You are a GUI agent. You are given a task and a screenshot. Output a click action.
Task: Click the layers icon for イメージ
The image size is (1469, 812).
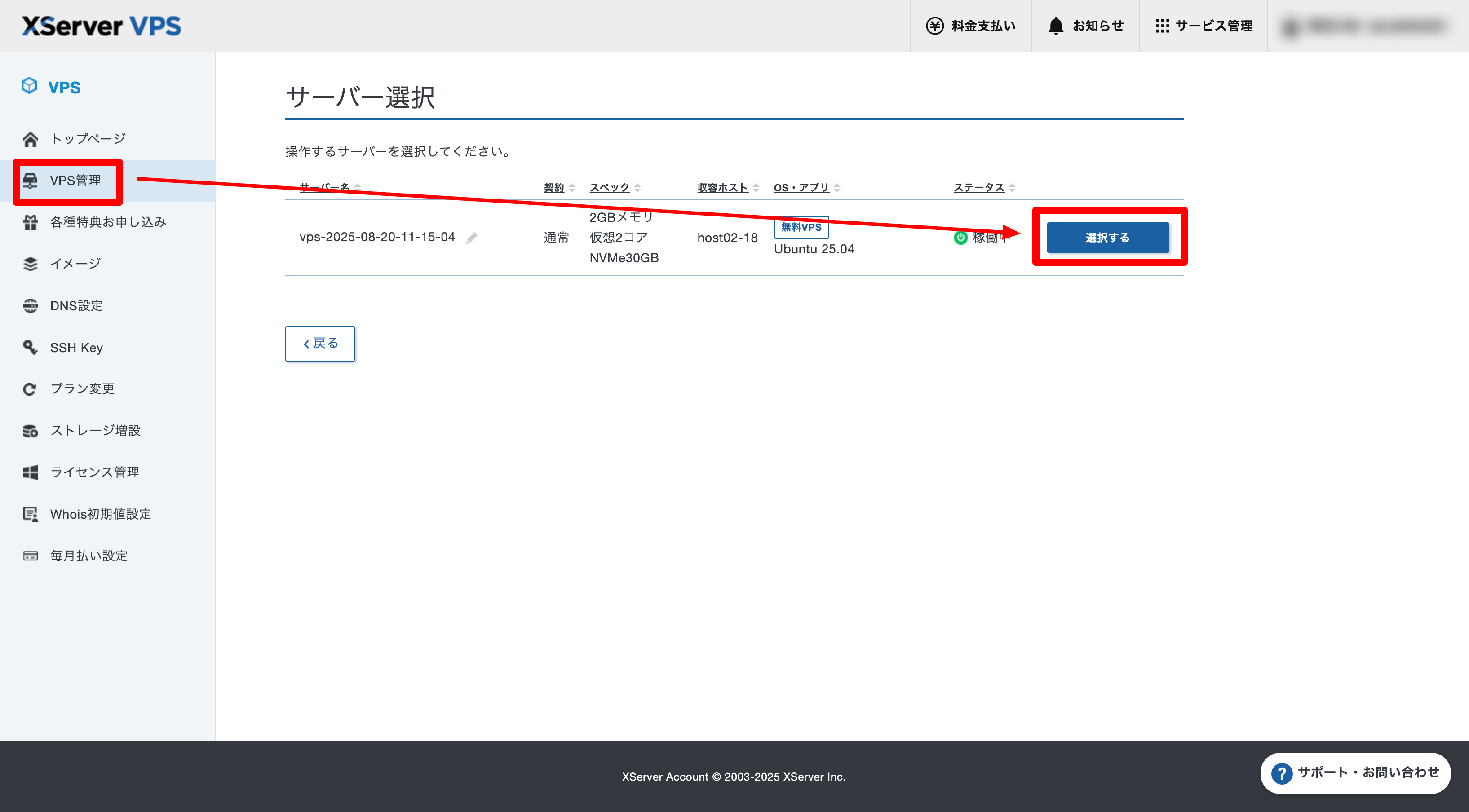[x=30, y=264]
